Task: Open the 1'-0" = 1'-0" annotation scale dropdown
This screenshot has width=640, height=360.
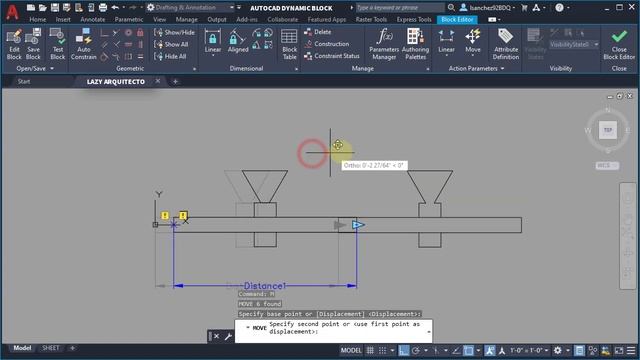Action: point(529,350)
